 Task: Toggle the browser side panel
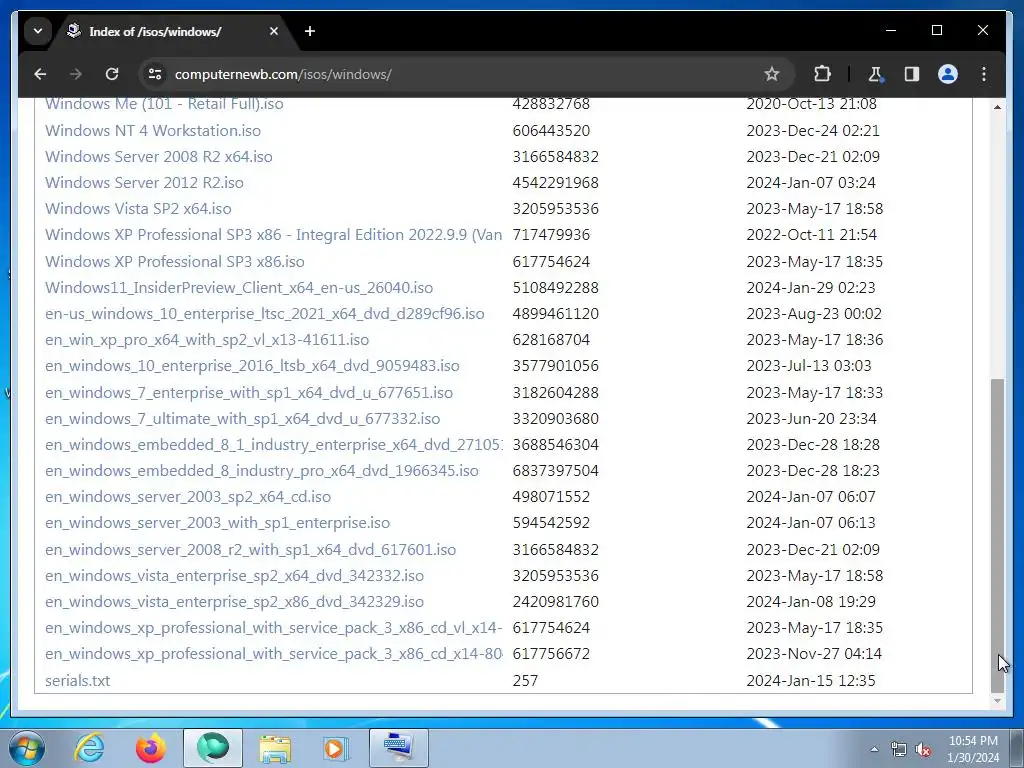[x=912, y=74]
